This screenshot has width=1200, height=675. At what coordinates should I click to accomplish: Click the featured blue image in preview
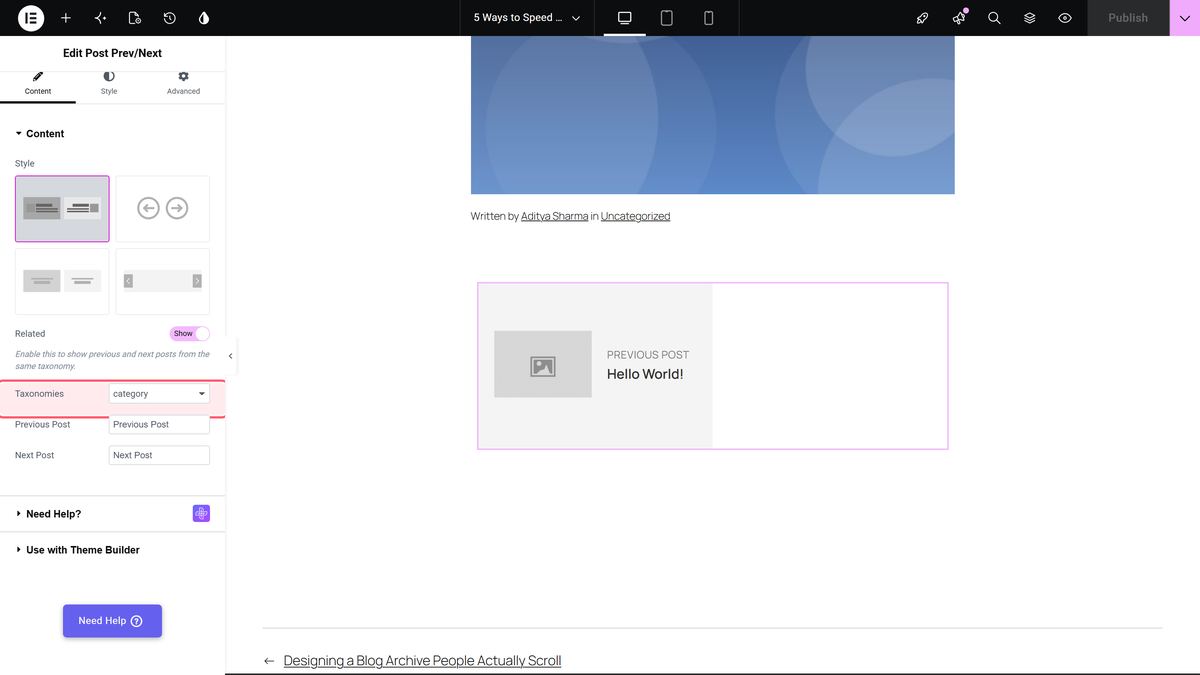coord(713,115)
